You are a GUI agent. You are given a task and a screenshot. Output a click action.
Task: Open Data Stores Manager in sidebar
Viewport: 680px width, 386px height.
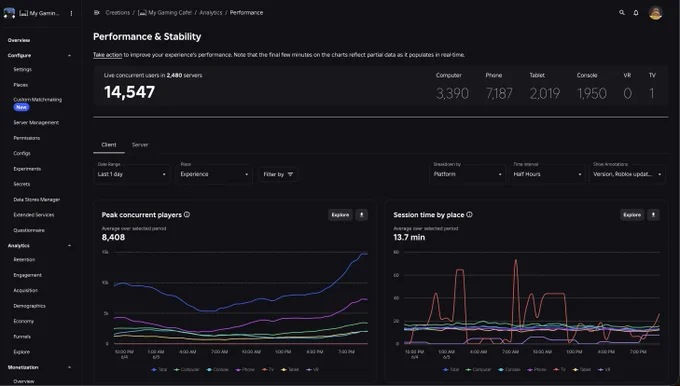pyautogui.click(x=36, y=200)
